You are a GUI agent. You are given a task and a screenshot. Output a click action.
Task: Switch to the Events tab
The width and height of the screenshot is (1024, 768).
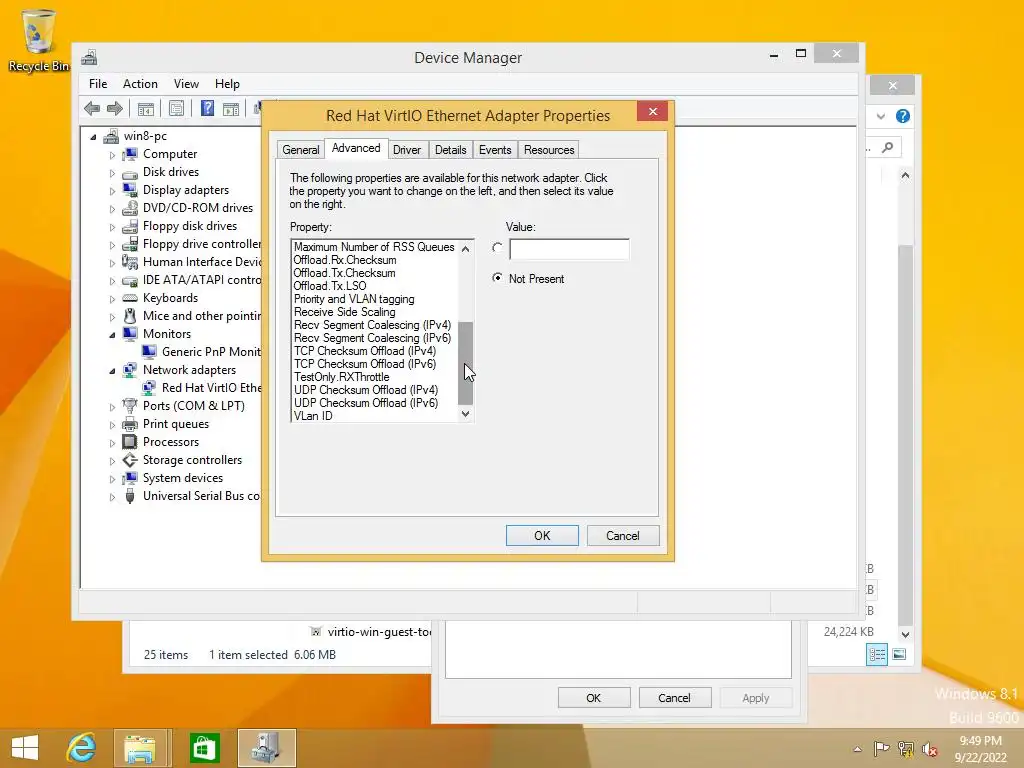tap(495, 150)
